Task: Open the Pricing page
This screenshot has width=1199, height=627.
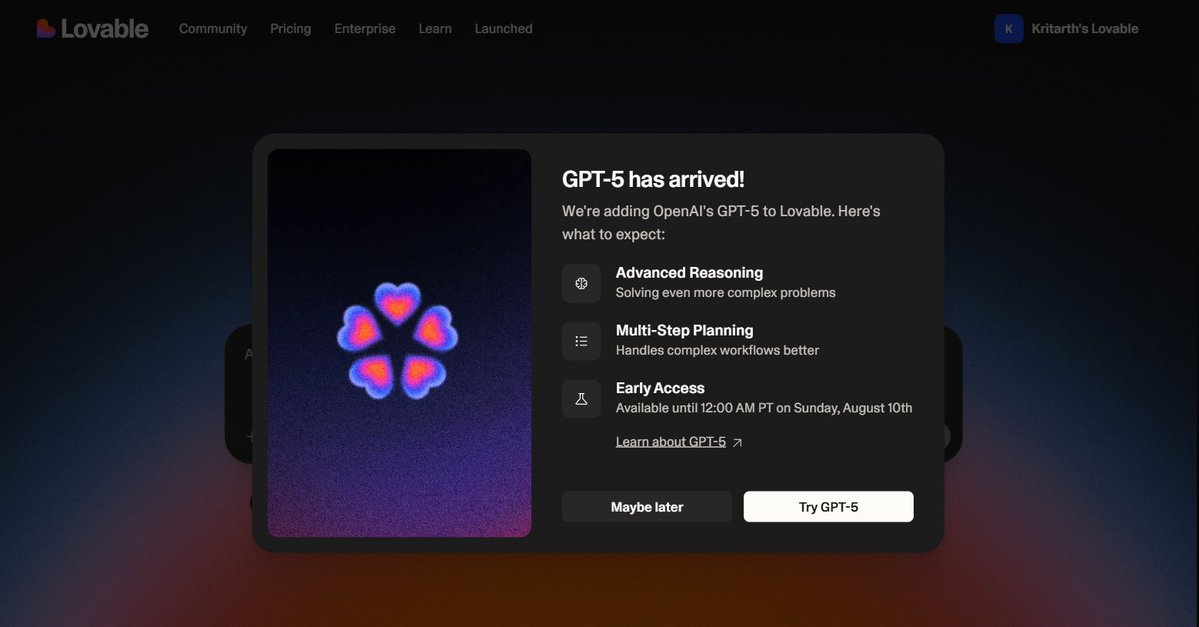Action: (291, 29)
